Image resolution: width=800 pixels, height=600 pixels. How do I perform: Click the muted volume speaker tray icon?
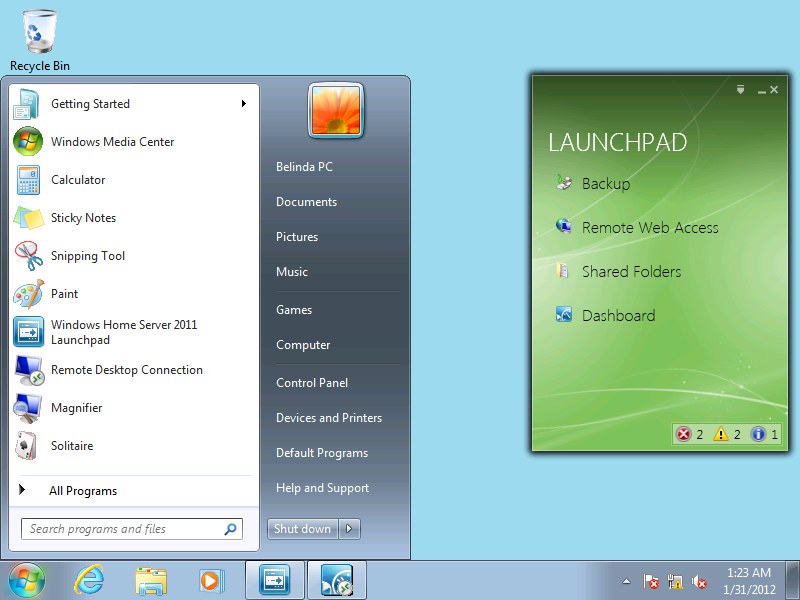click(699, 581)
